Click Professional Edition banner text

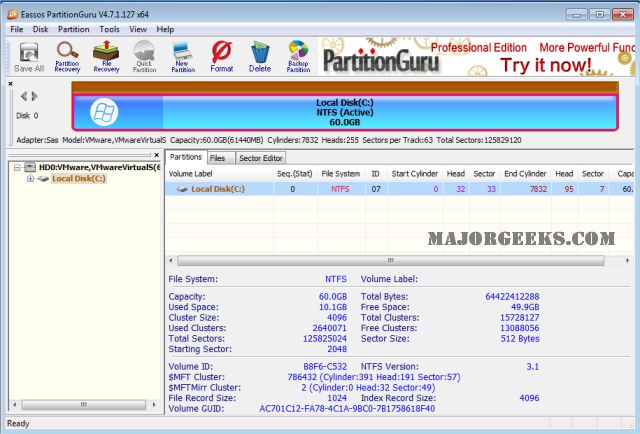479,48
